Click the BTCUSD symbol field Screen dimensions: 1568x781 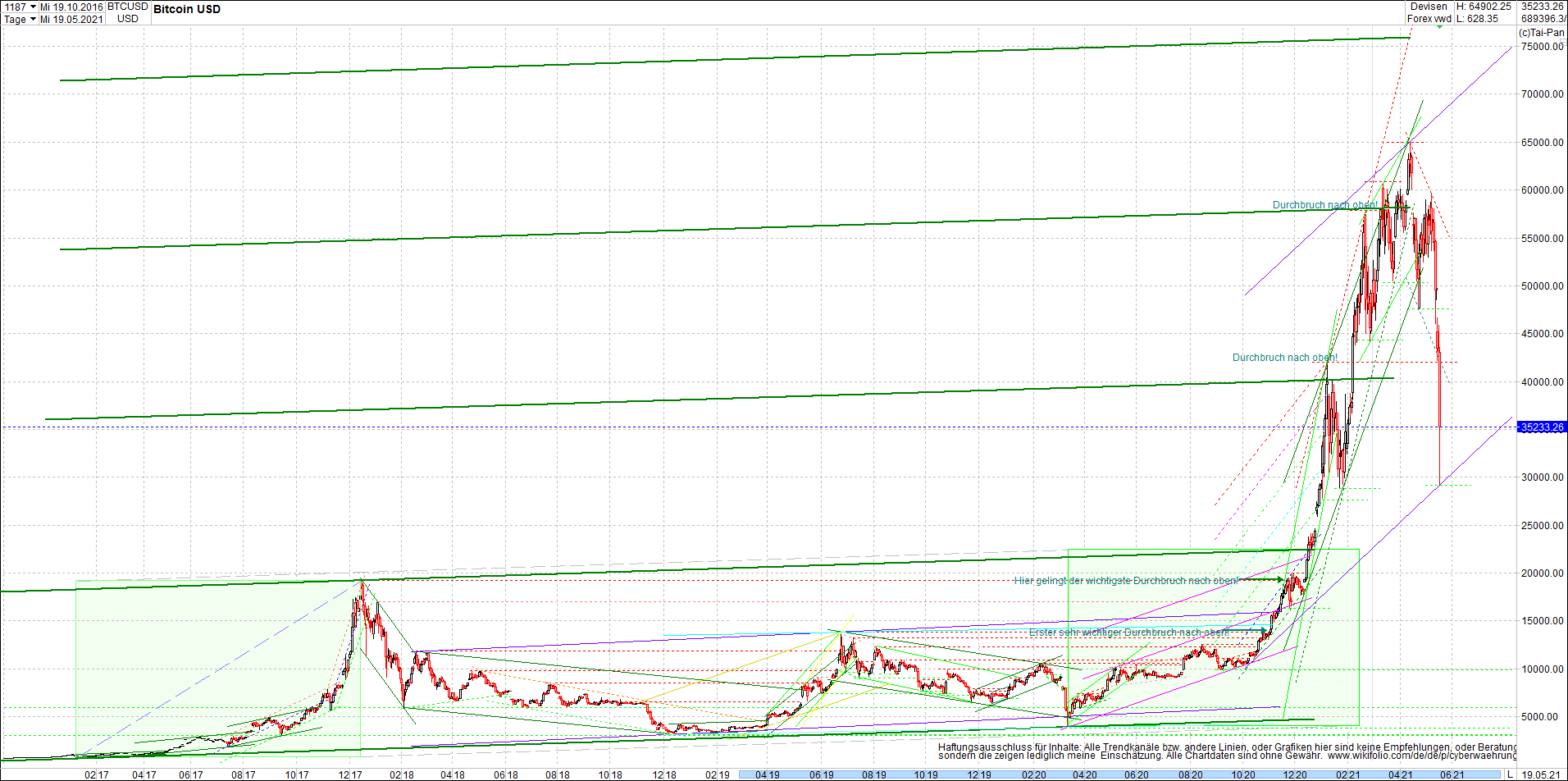click(128, 7)
